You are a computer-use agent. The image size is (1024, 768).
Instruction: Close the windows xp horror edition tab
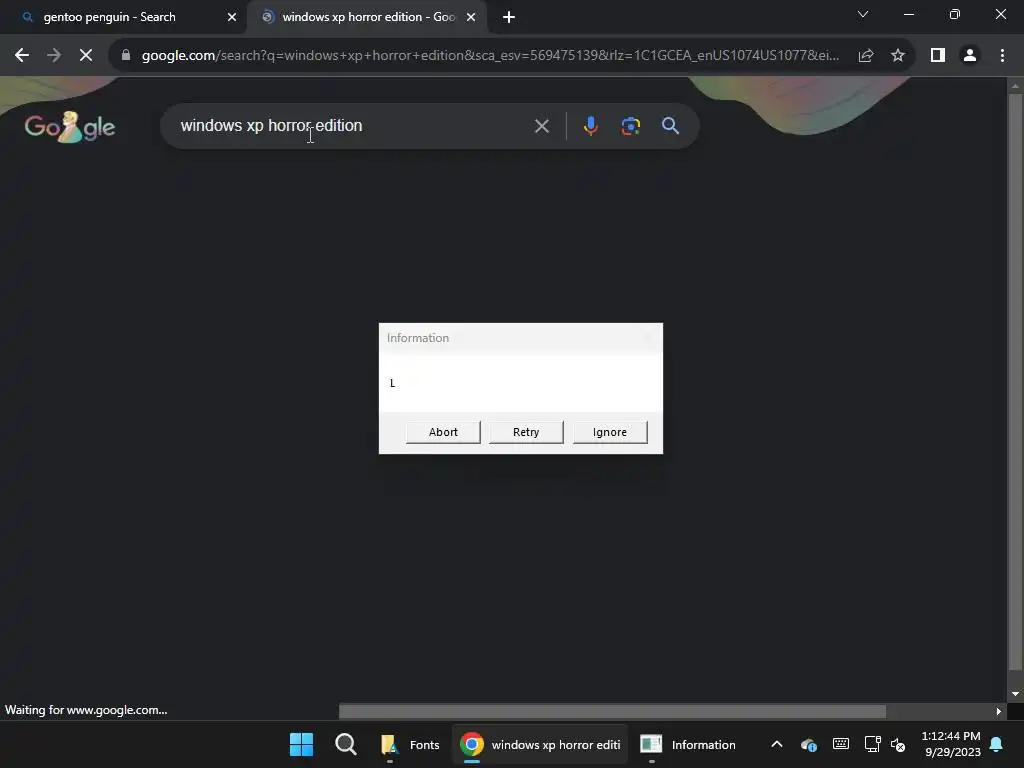[471, 18]
